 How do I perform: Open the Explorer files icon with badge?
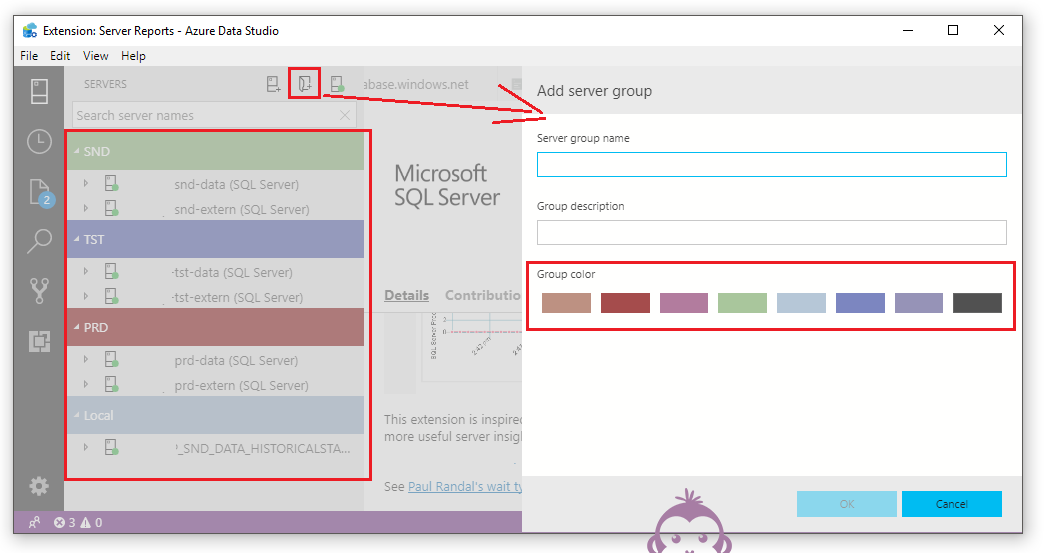(x=40, y=193)
